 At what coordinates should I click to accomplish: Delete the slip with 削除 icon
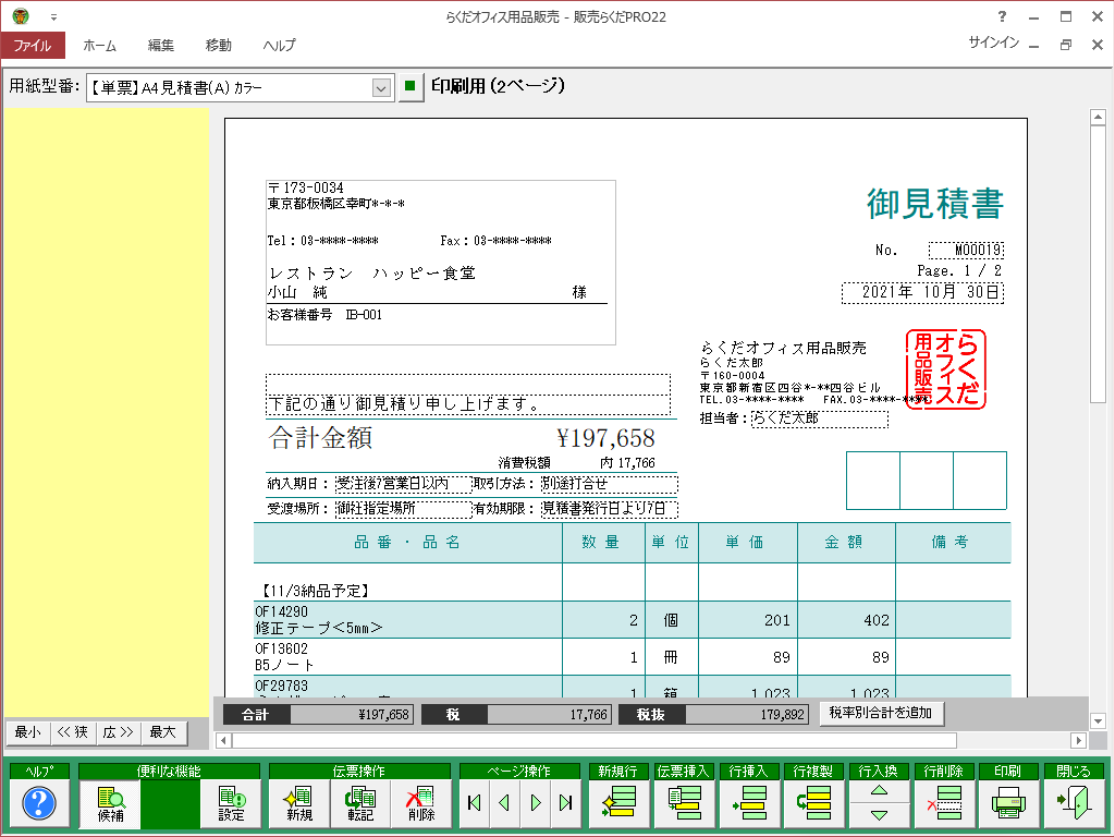point(421,802)
